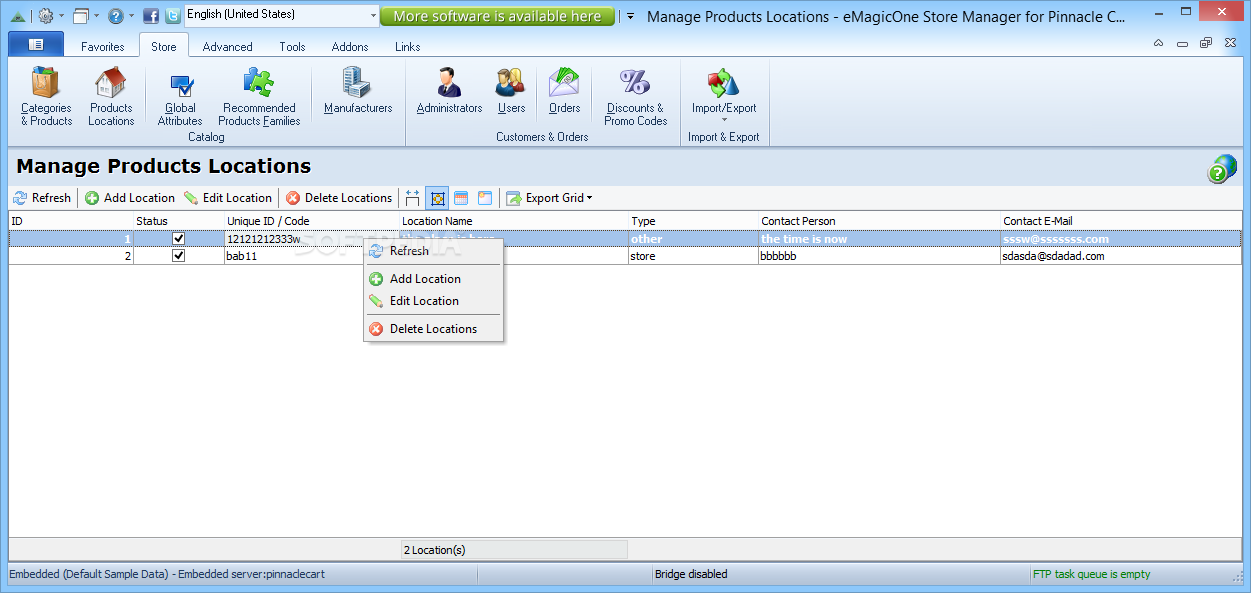Choose Add Location in the context menu

(433, 279)
